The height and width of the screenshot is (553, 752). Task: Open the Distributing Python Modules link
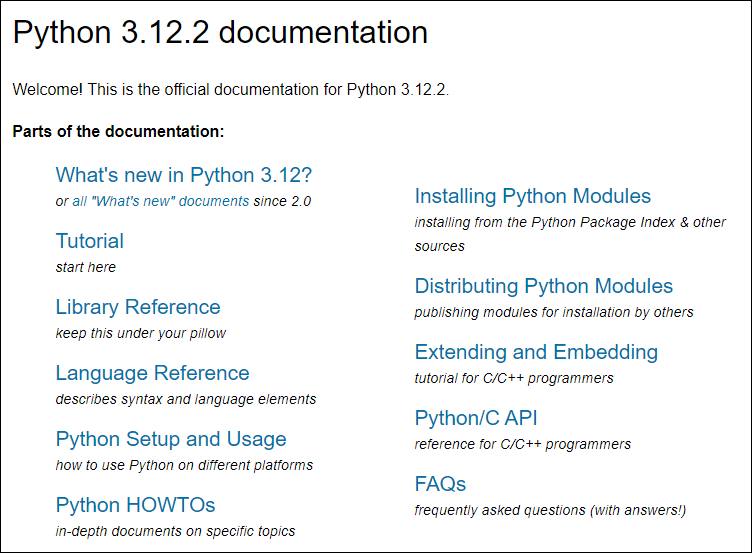click(544, 286)
